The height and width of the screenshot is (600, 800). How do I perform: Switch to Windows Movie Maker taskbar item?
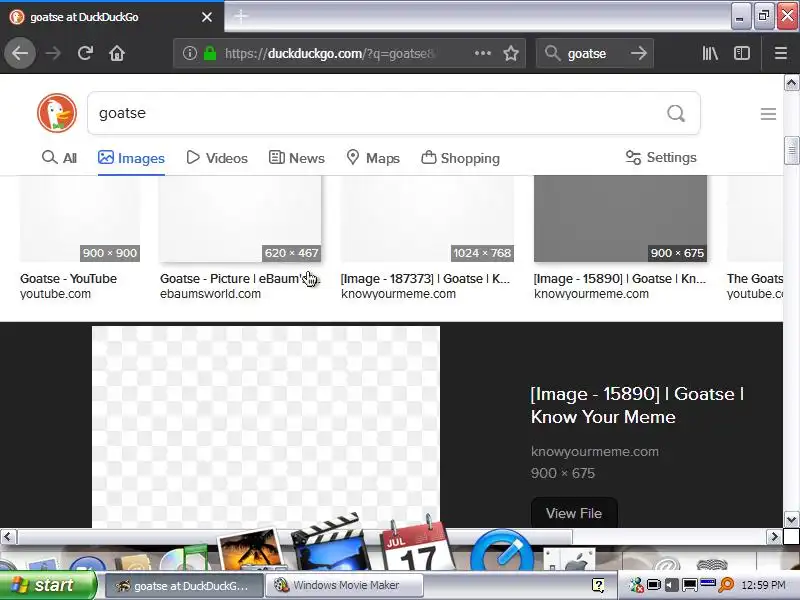(344, 585)
